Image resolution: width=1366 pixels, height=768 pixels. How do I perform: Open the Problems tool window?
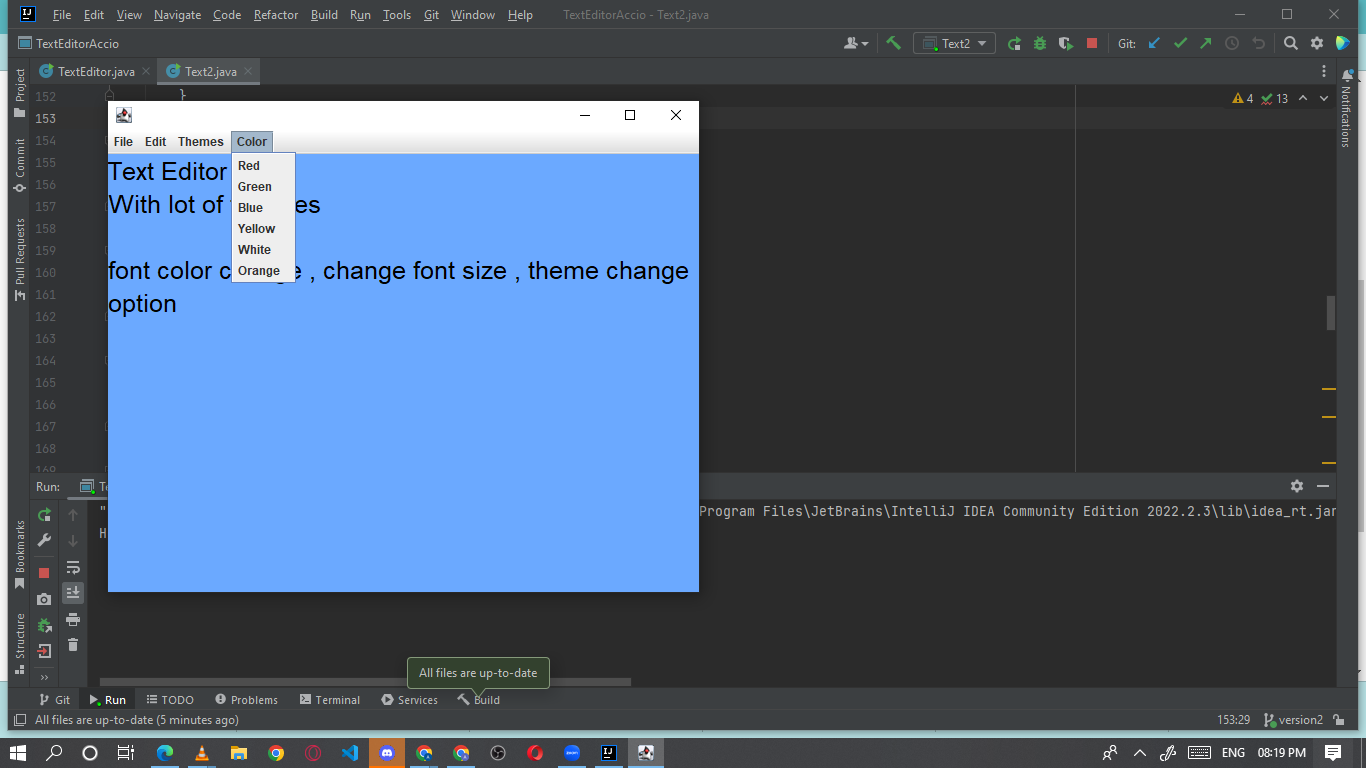(245, 699)
